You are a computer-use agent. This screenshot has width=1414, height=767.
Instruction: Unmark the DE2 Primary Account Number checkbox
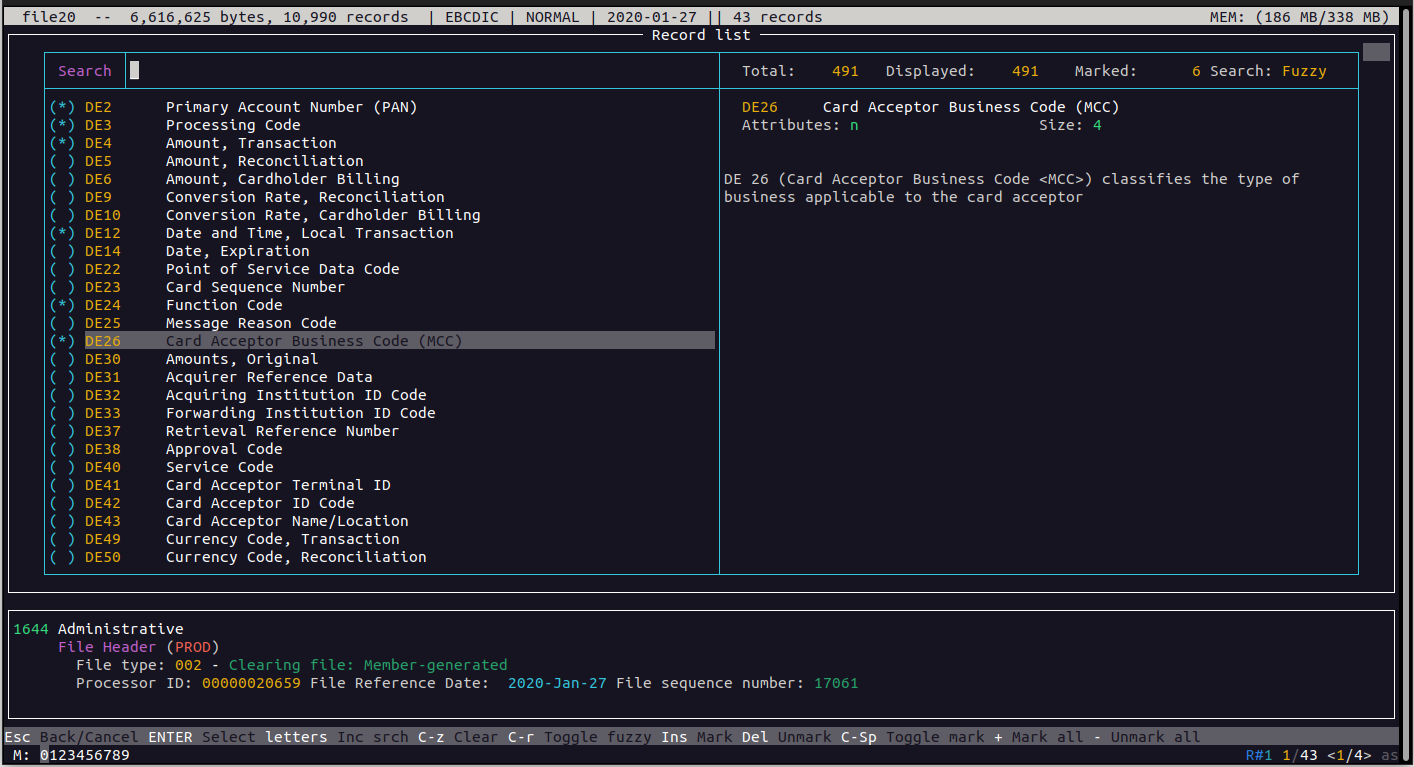pyautogui.click(x=62, y=107)
